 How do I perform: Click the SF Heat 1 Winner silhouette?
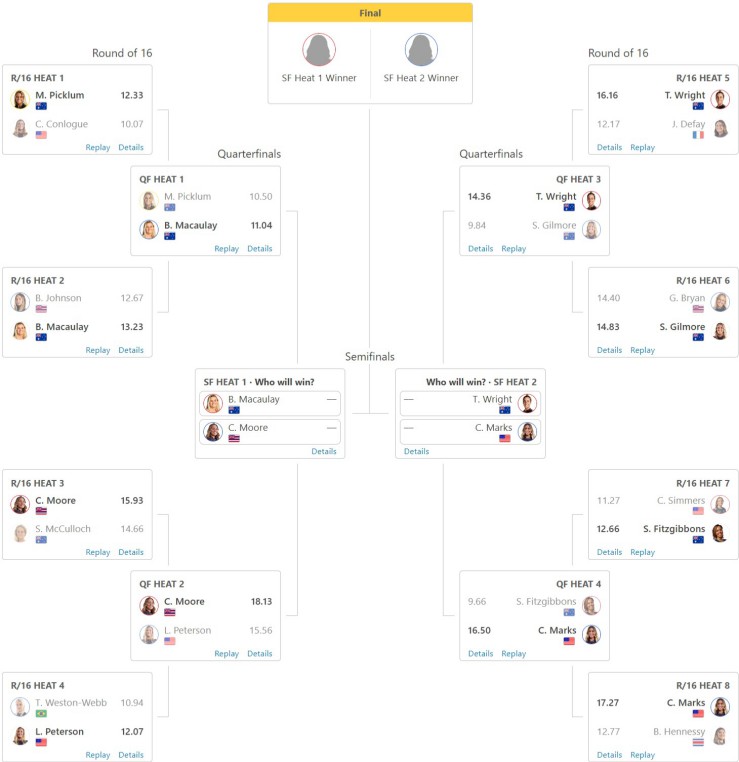click(x=319, y=50)
